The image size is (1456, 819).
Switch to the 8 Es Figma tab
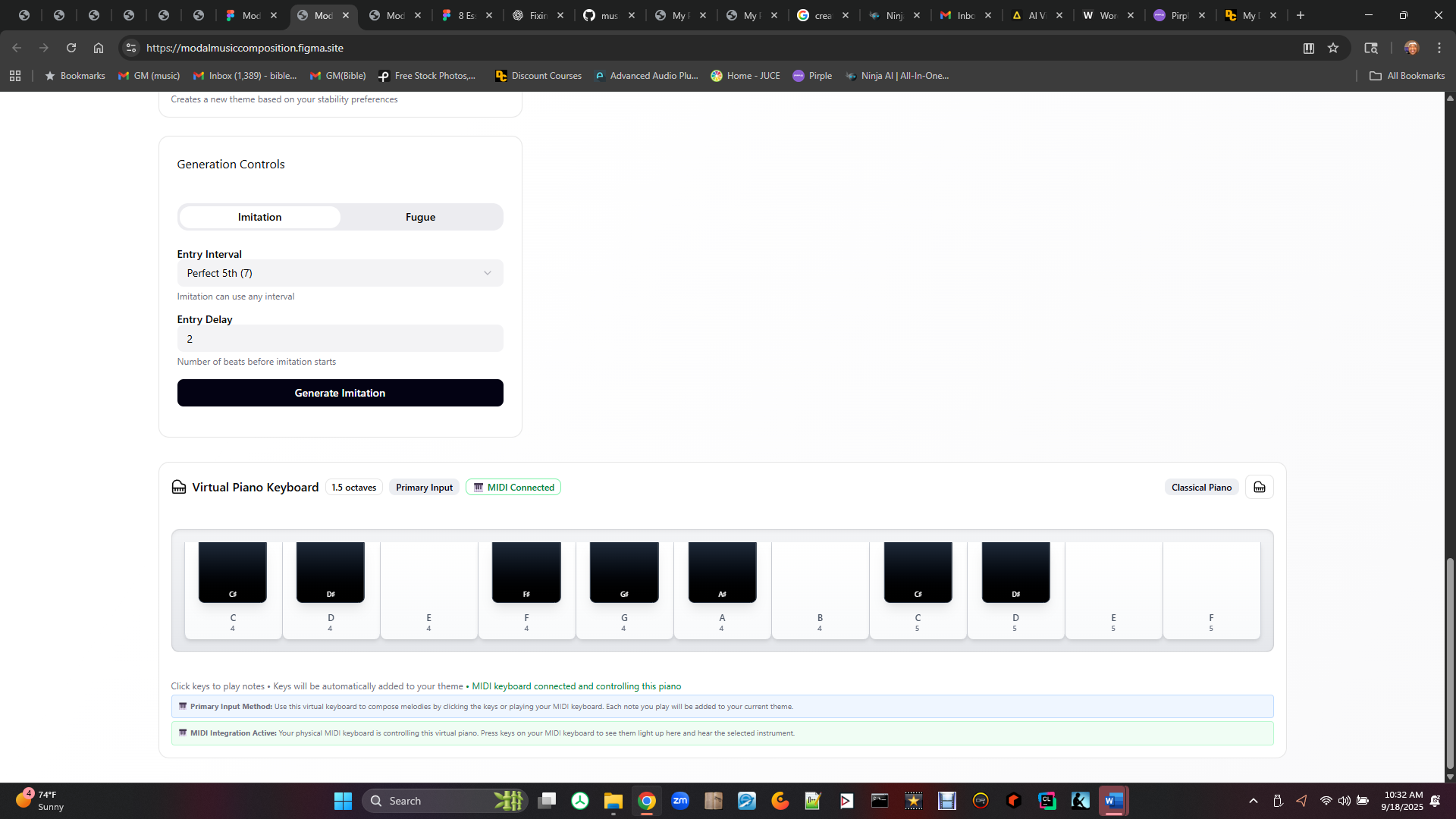click(466, 15)
